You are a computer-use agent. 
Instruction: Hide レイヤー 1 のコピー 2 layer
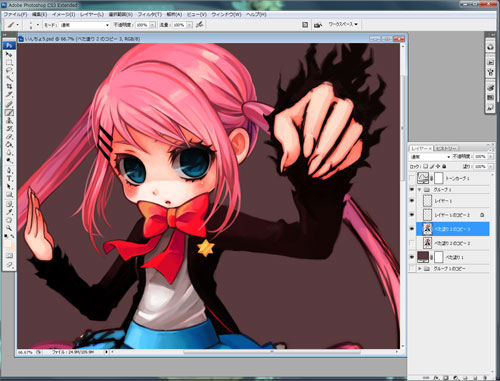412,215
